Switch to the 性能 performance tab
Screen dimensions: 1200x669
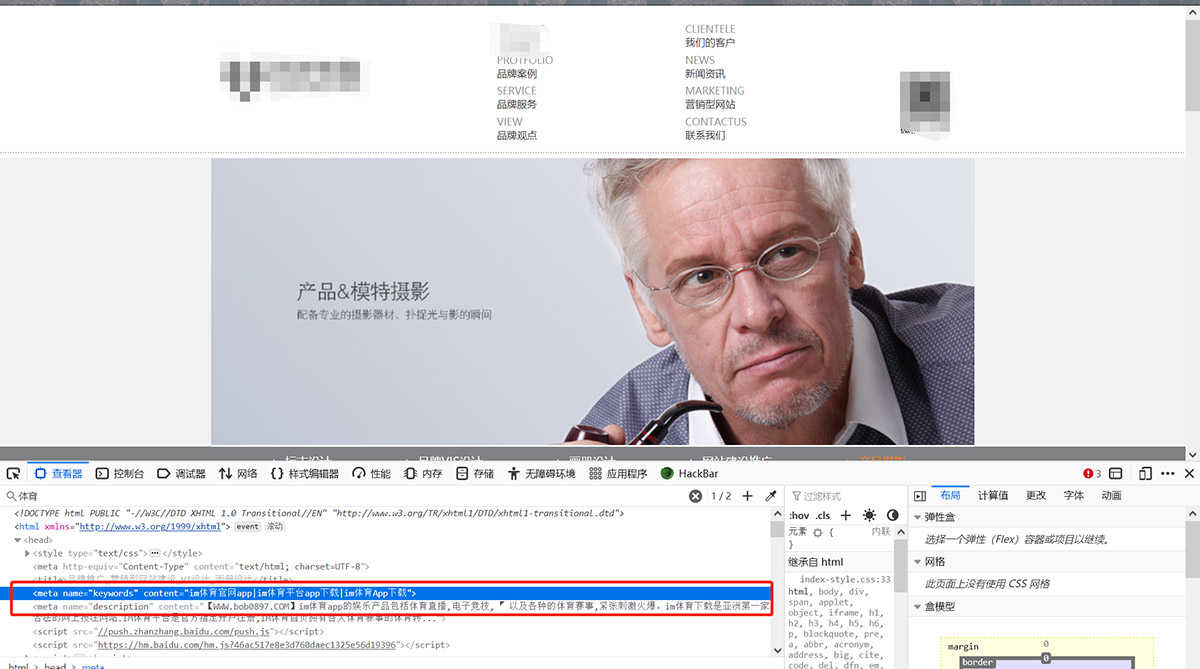coord(370,473)
